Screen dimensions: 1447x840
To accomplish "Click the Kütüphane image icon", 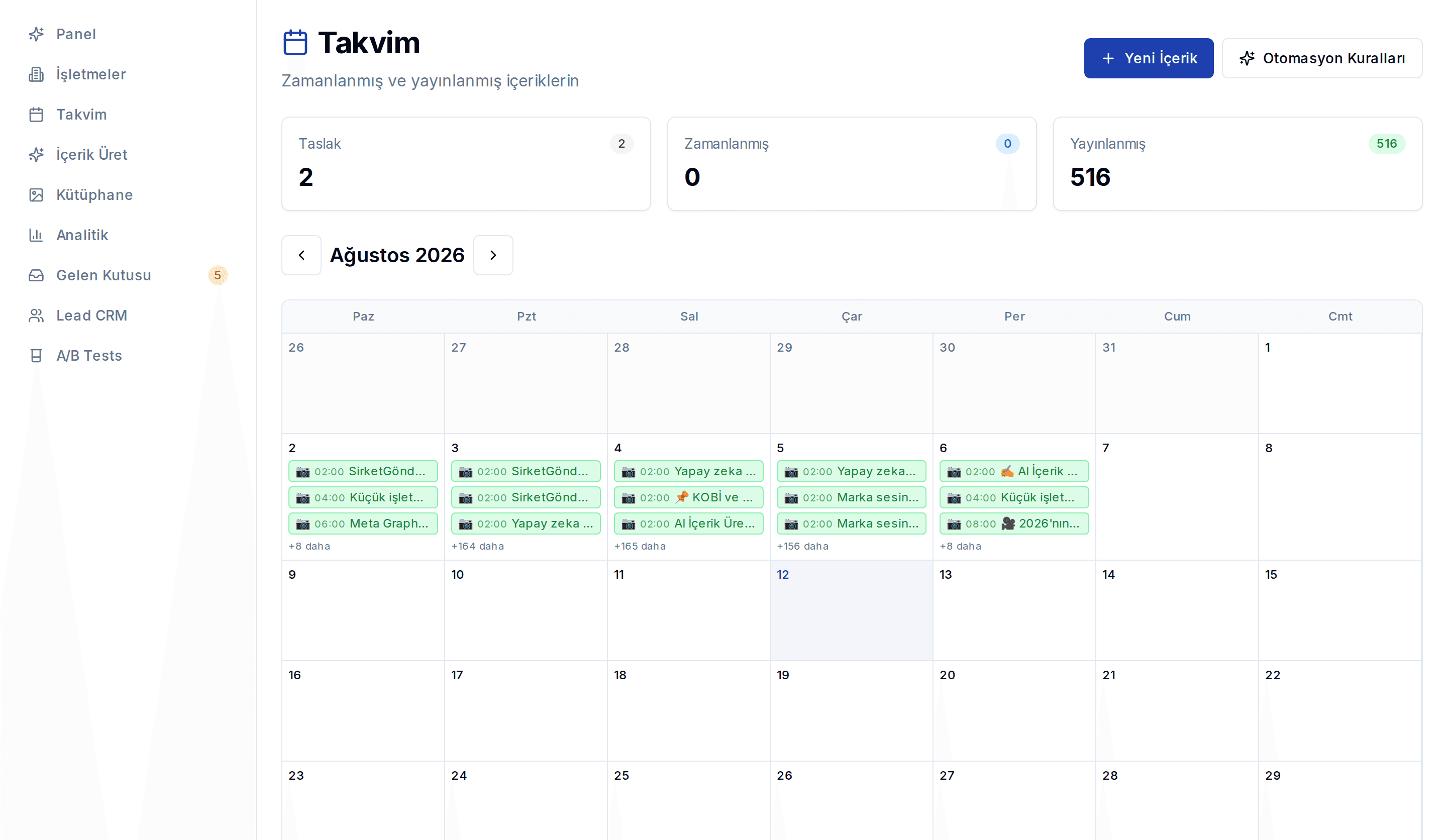I will (36, 194).
